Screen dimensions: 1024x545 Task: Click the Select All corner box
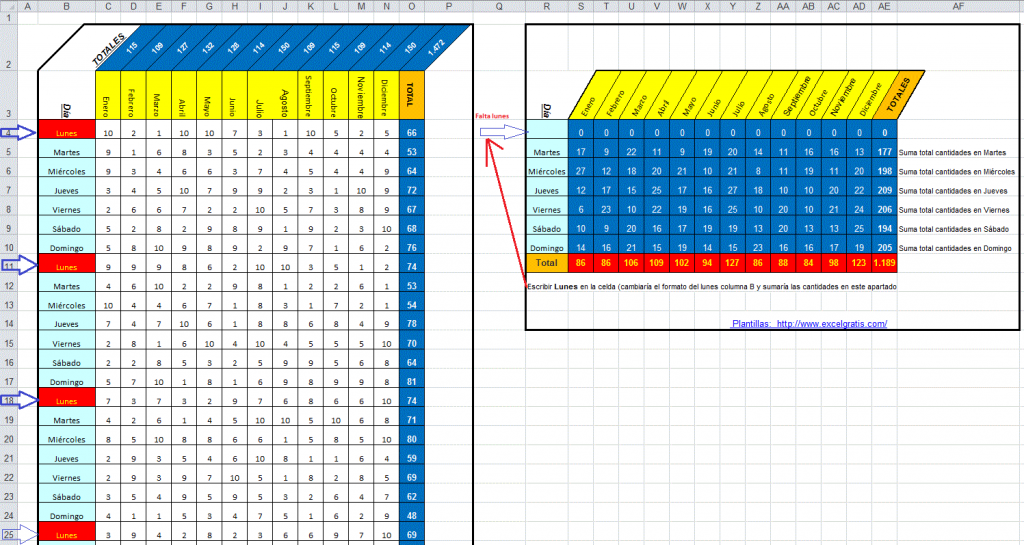coord(7,7)
